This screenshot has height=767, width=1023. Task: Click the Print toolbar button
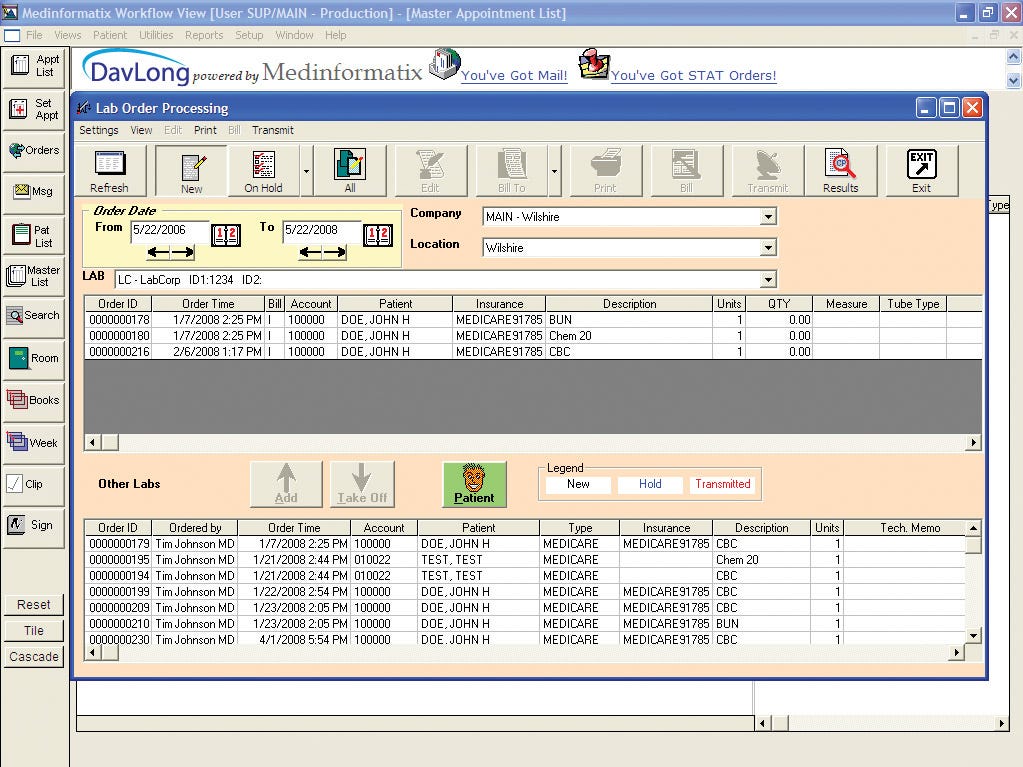[605, 171]
